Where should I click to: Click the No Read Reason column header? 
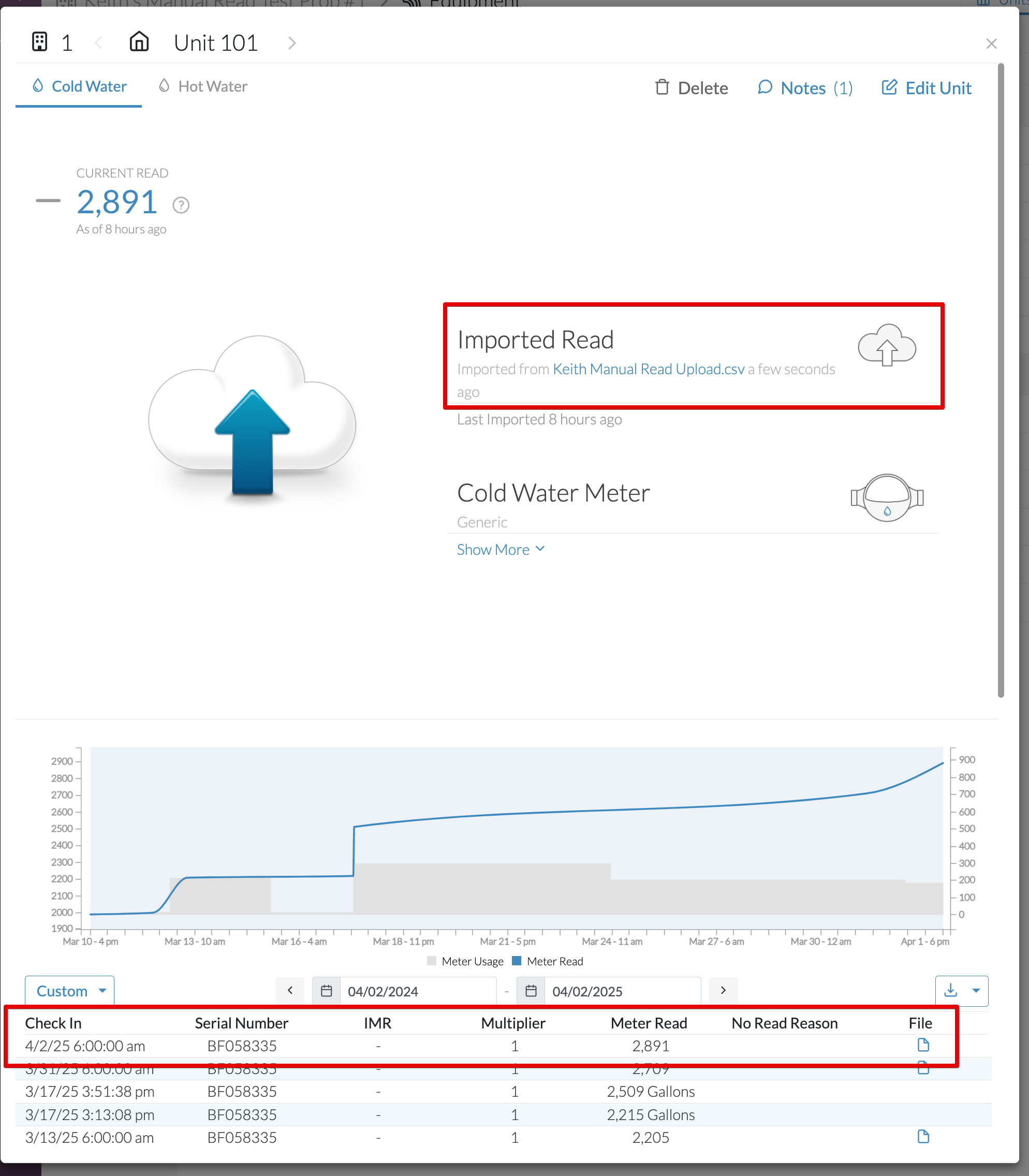pos(784,1023)
